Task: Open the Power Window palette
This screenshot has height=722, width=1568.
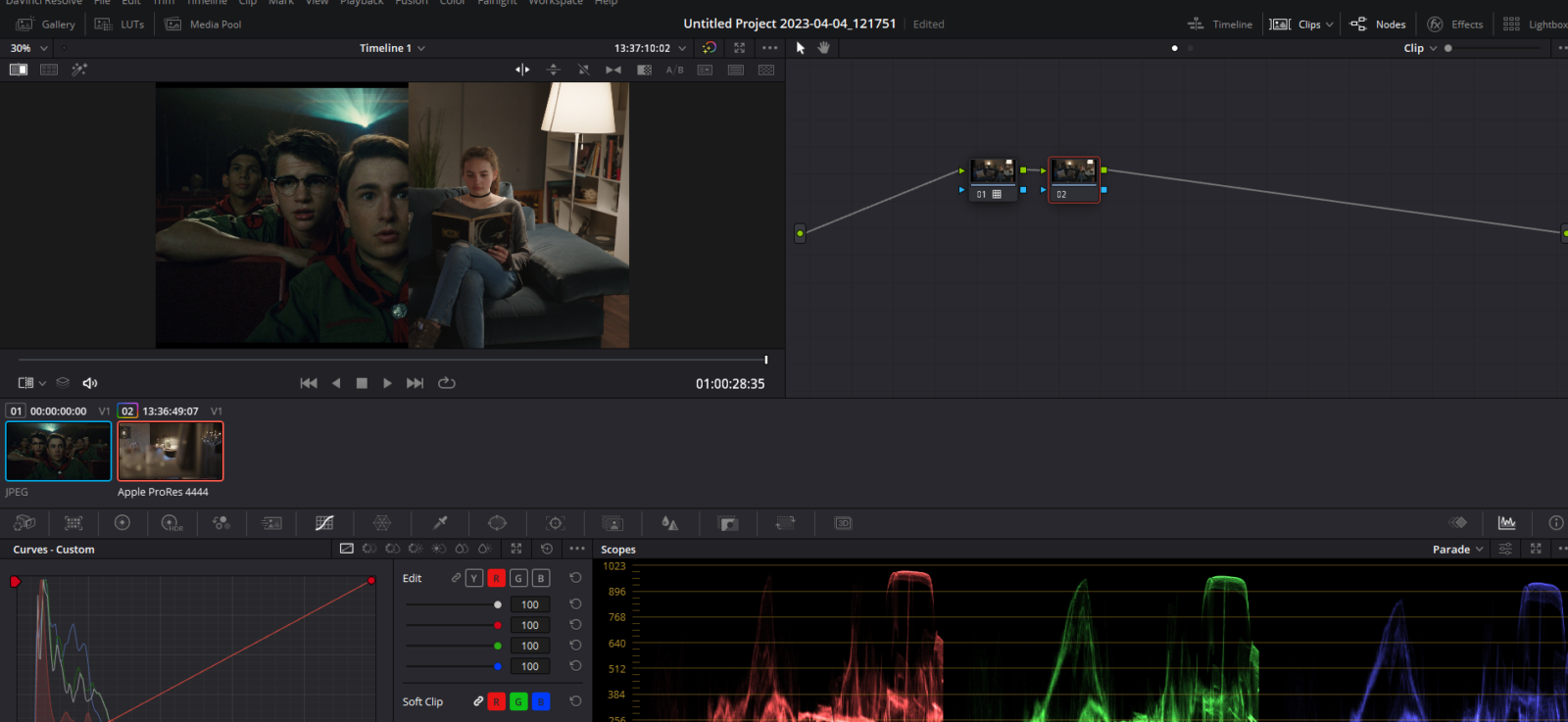Action: (x=497, y=523)
